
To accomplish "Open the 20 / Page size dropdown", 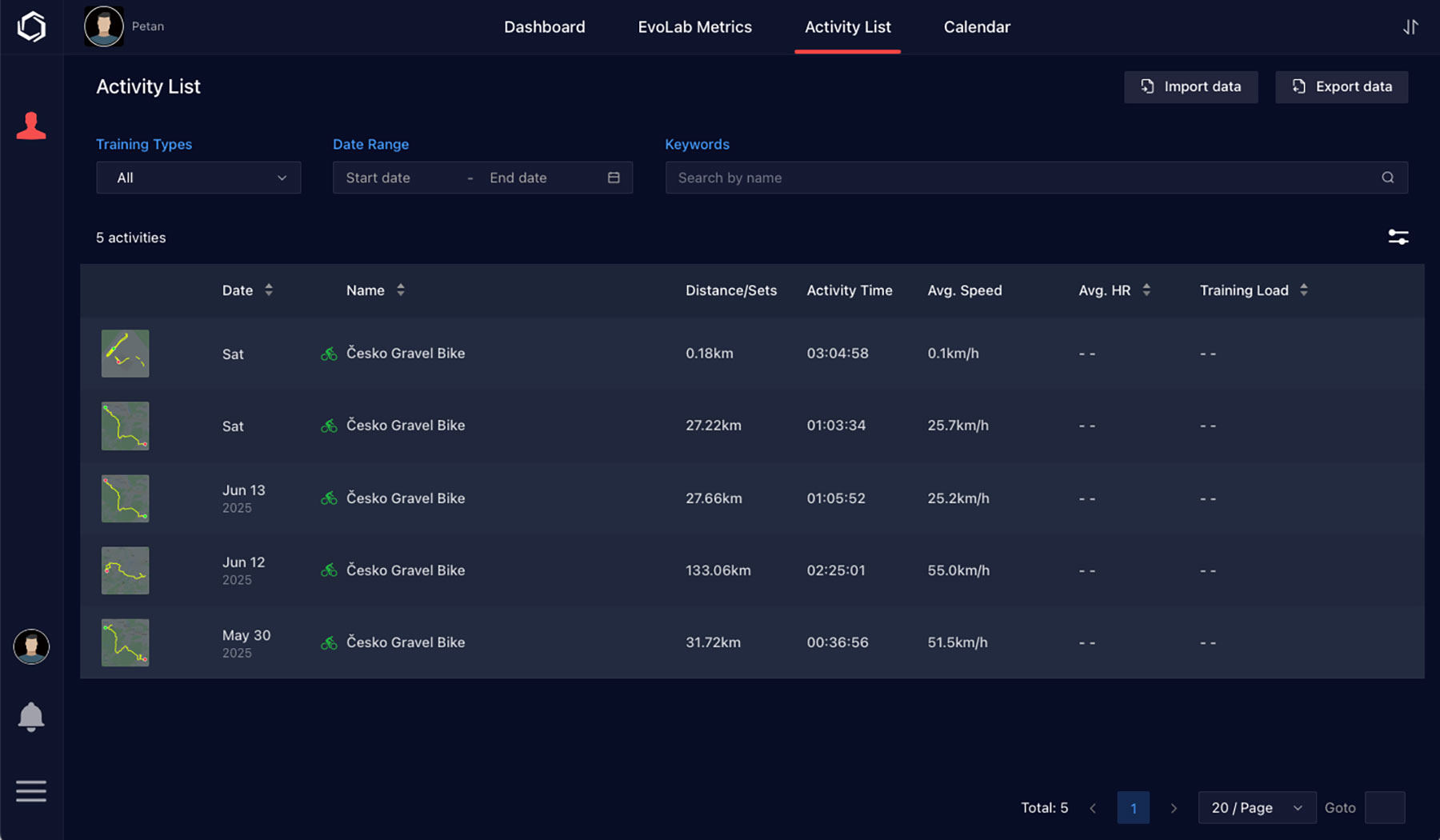I will coord(1256,808).
